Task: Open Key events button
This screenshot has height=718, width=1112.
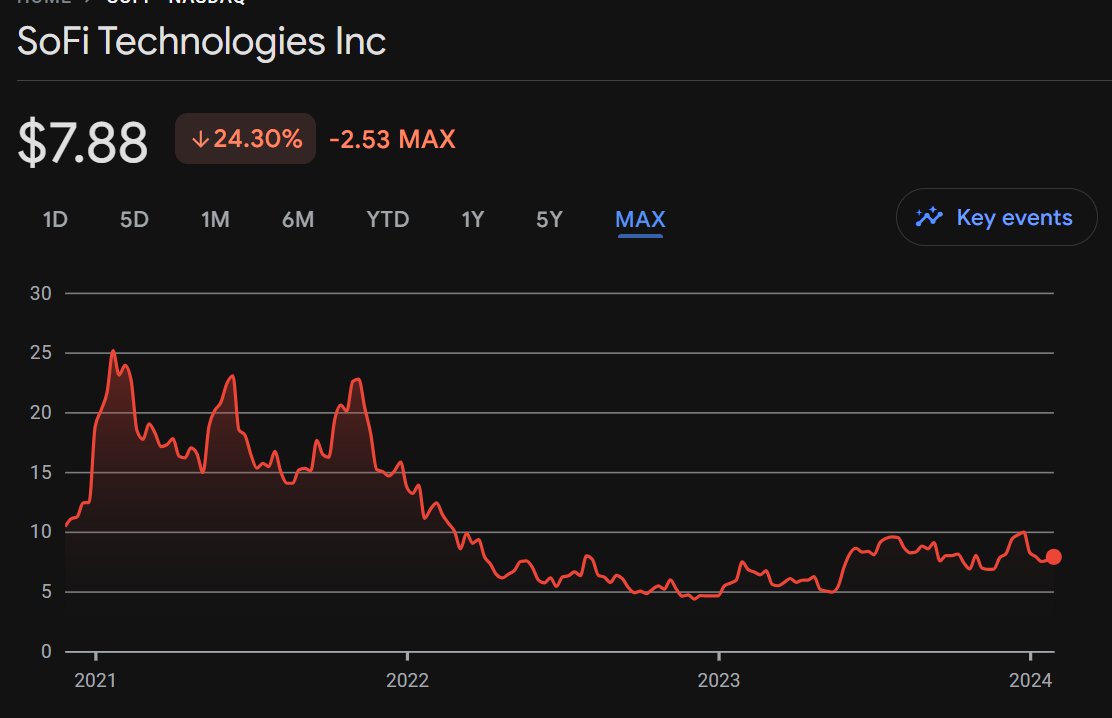Action: point(996,217)
